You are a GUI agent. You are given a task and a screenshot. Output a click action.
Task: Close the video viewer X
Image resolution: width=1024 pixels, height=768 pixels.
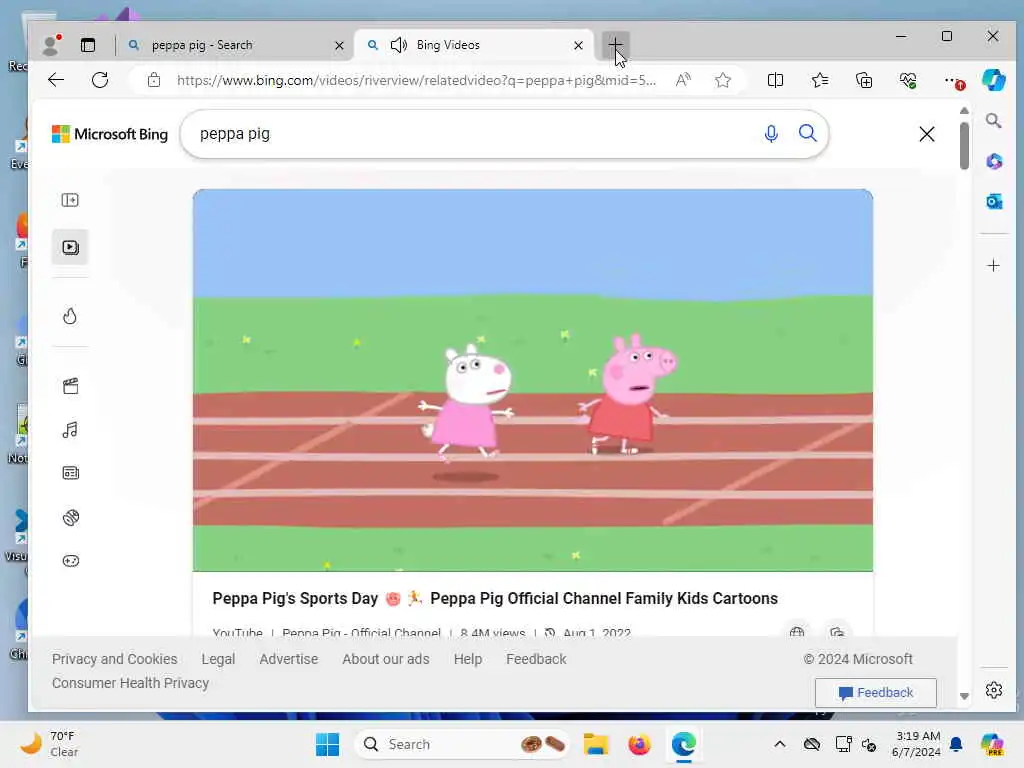927,134
